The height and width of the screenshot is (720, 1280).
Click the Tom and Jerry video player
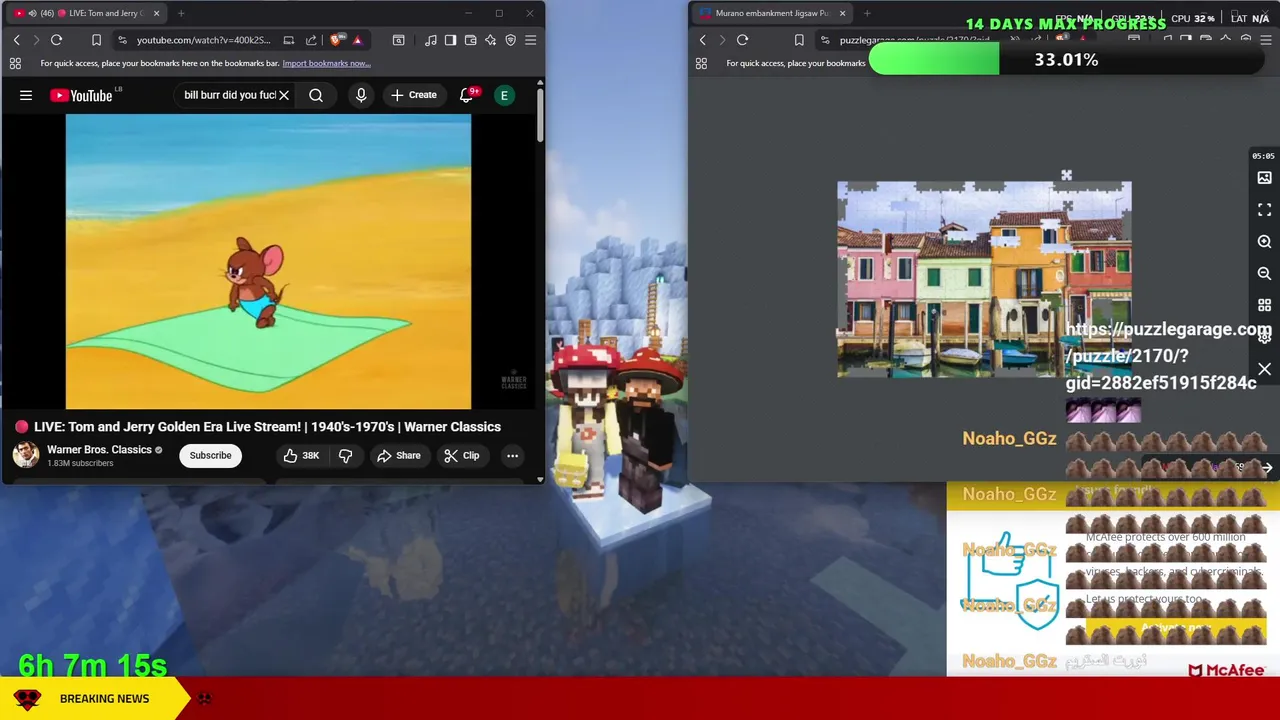(268, 261)
